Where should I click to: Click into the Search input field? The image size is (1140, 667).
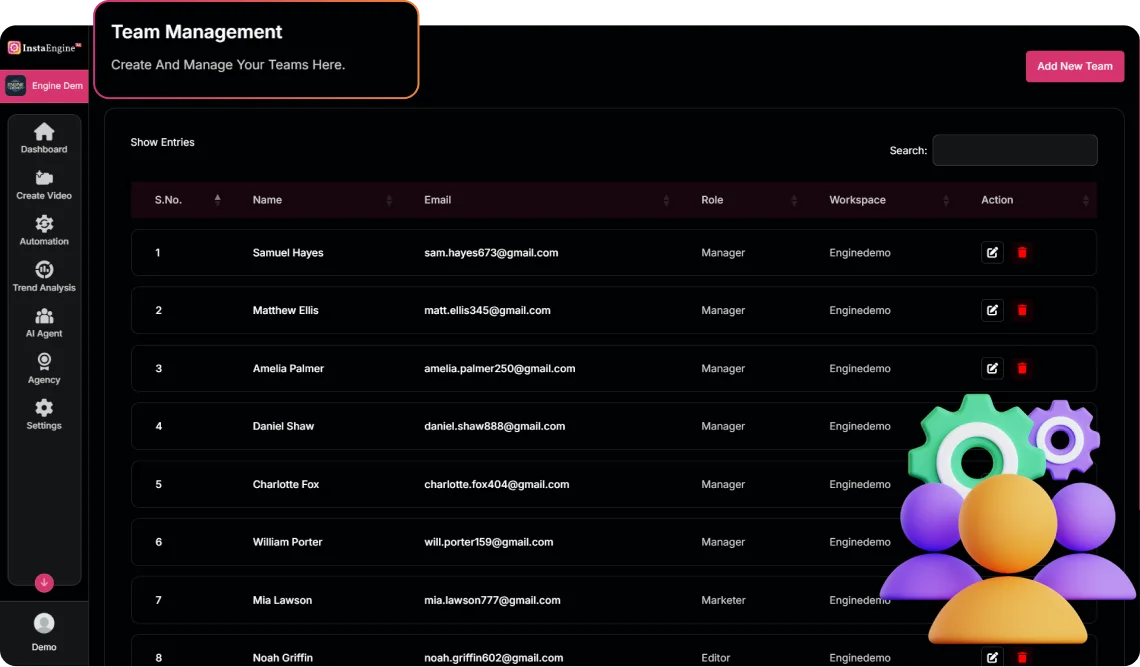pos(1014,150)
